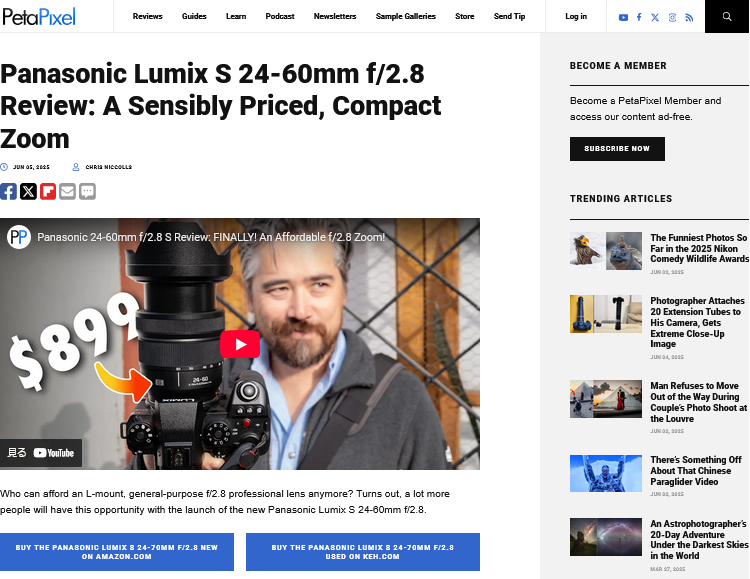750x579 pixels.
Task: Open PetaPixel Facebook icon in header
Action: click(639, 17)
